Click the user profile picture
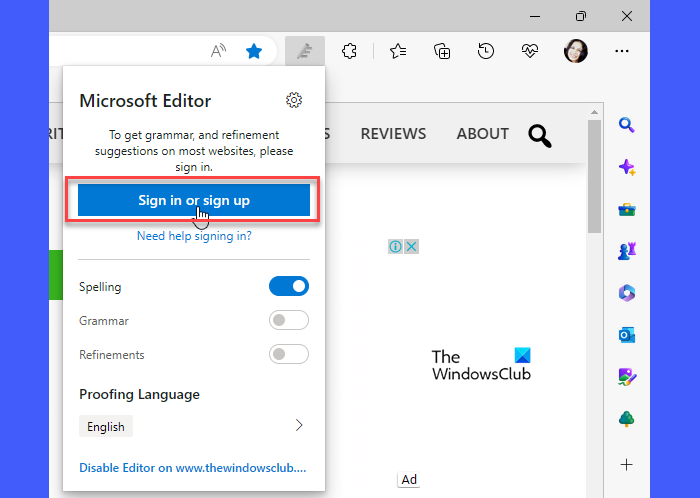The height and width of the screenshot is (498, 700). [x=575, y=51]
